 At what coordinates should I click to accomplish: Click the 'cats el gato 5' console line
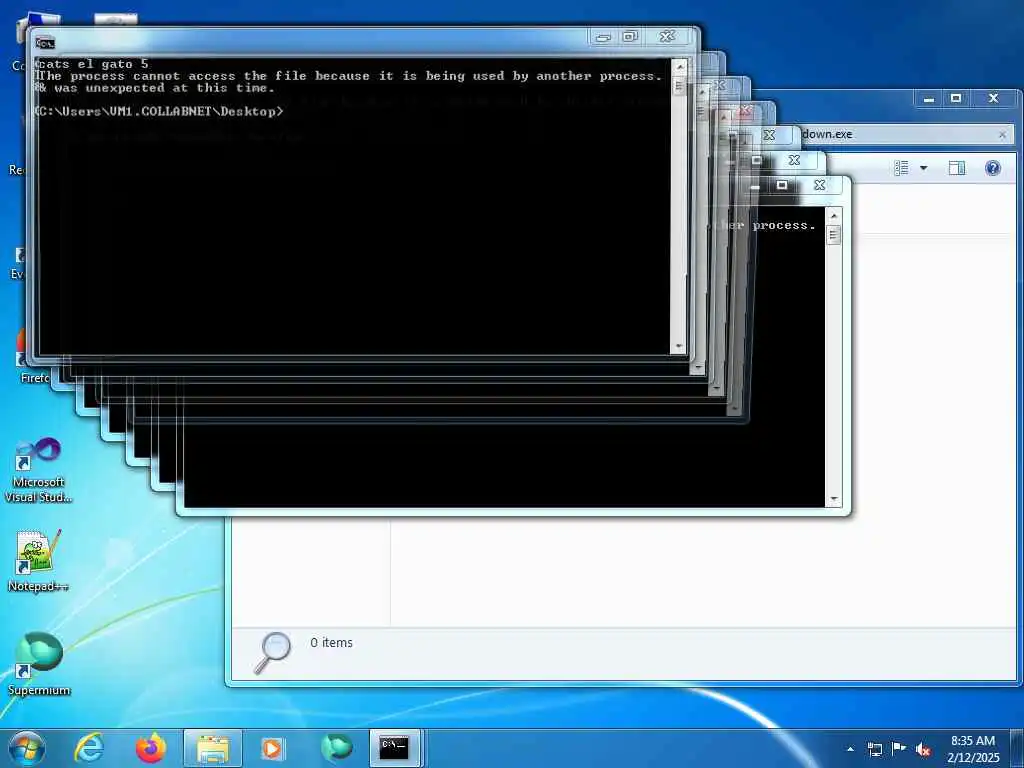click(92, 64)
